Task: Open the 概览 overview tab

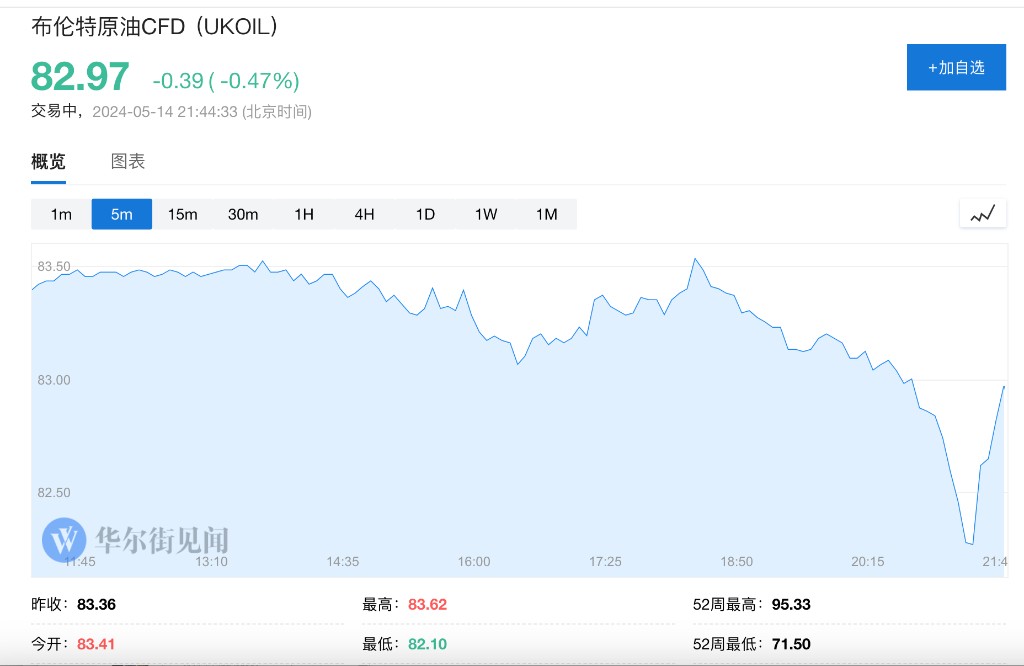Action: tap(48, 161)
